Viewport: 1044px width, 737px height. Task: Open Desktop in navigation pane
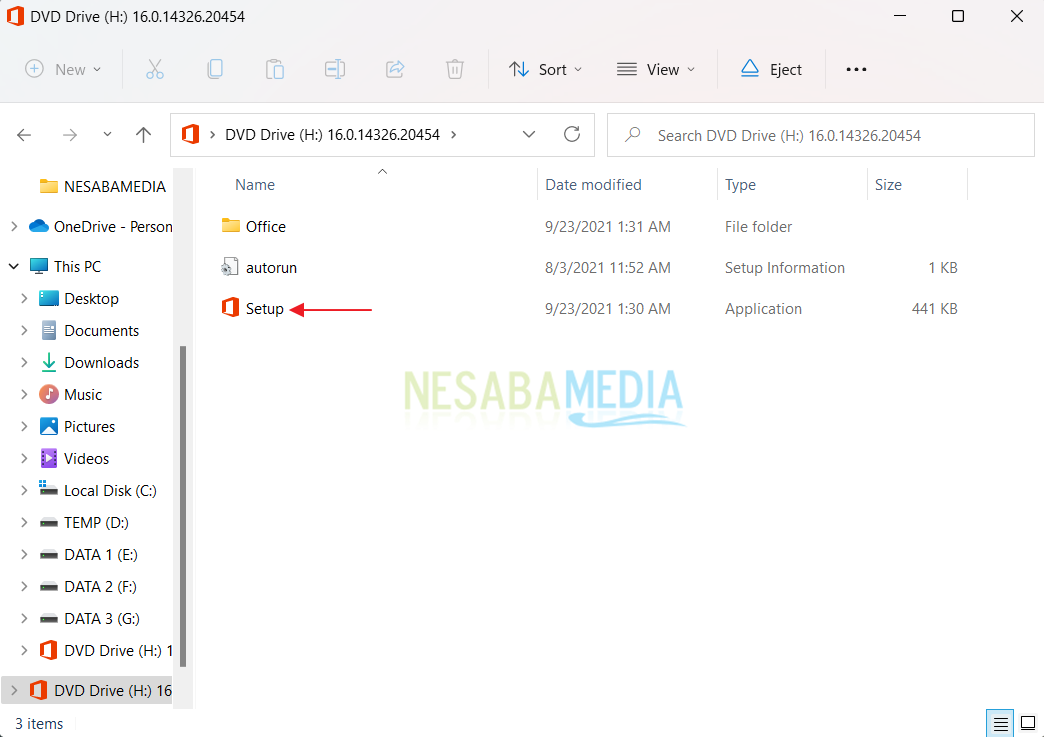pyautogui.click(x=91, y=299)
